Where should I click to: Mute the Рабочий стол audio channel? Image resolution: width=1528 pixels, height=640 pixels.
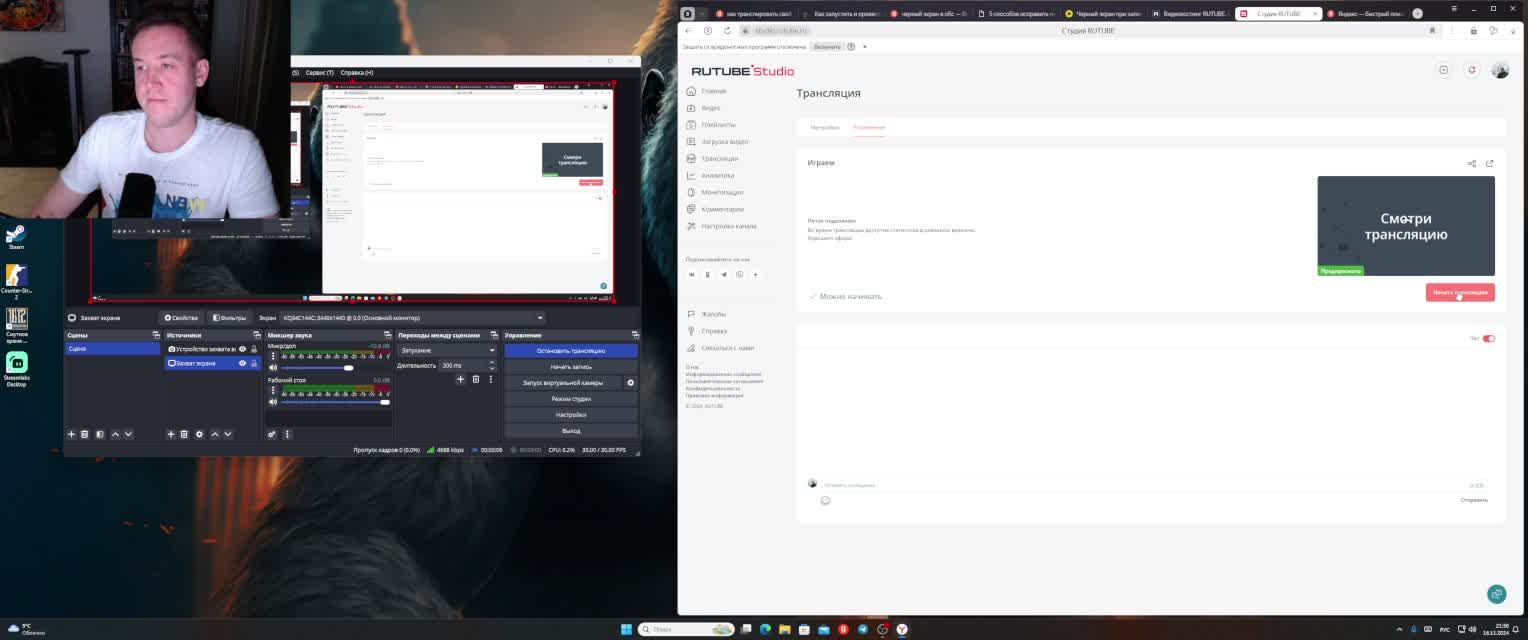(x=273, y=402)
